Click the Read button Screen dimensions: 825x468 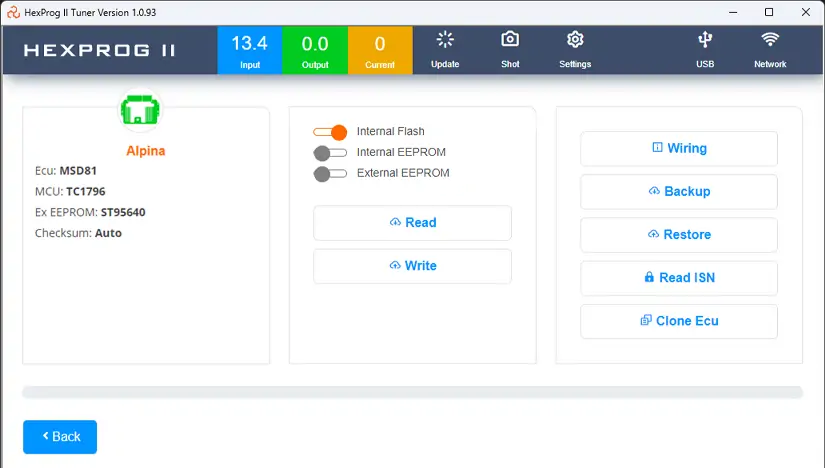coord(412,223)
